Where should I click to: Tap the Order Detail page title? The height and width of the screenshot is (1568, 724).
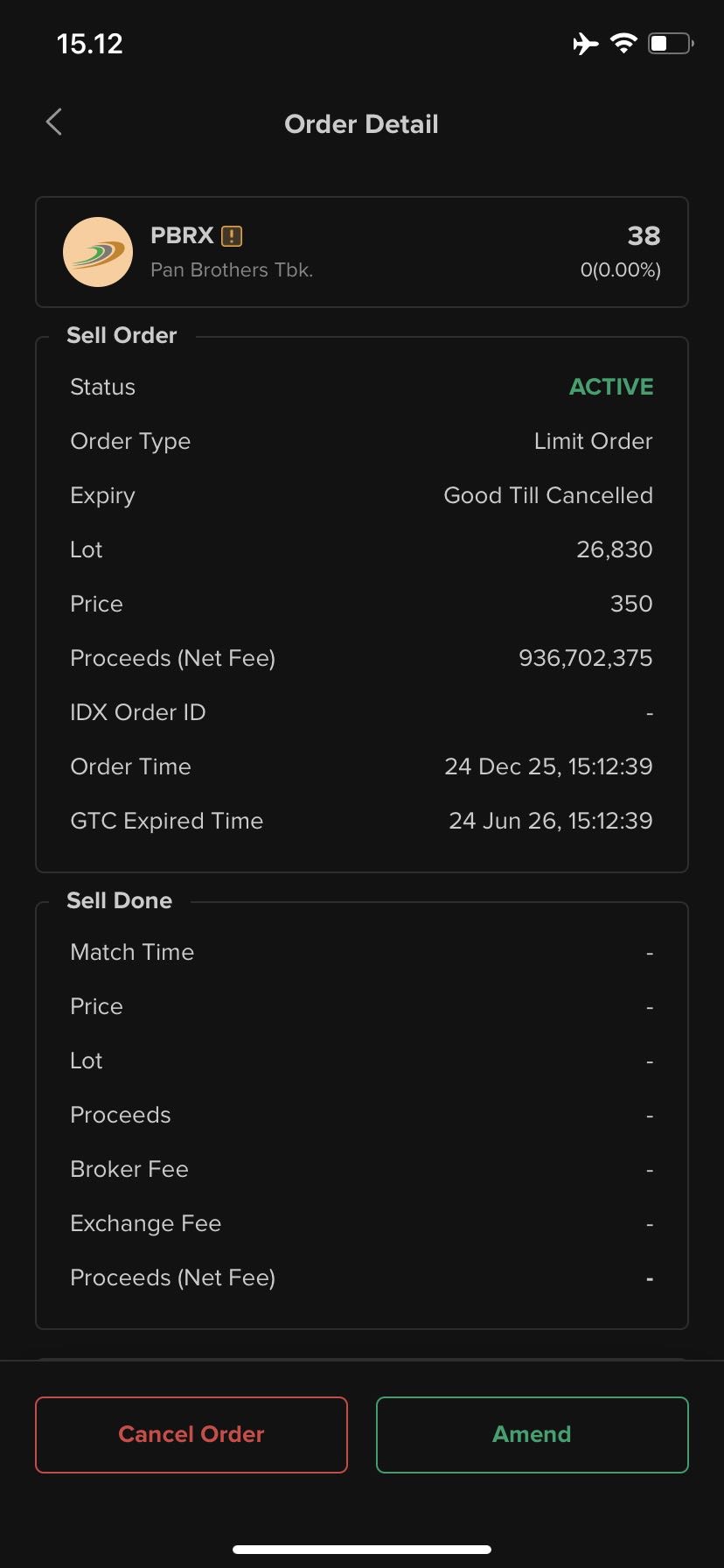point(361,124)
